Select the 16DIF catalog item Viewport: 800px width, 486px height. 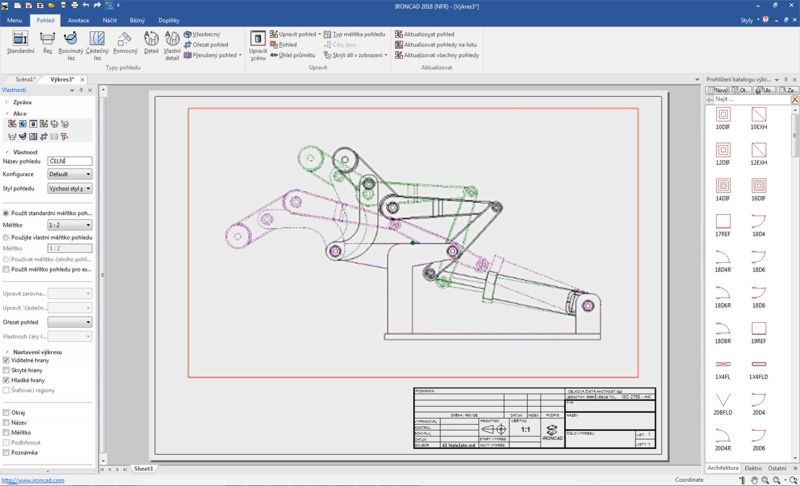point(758,190)
